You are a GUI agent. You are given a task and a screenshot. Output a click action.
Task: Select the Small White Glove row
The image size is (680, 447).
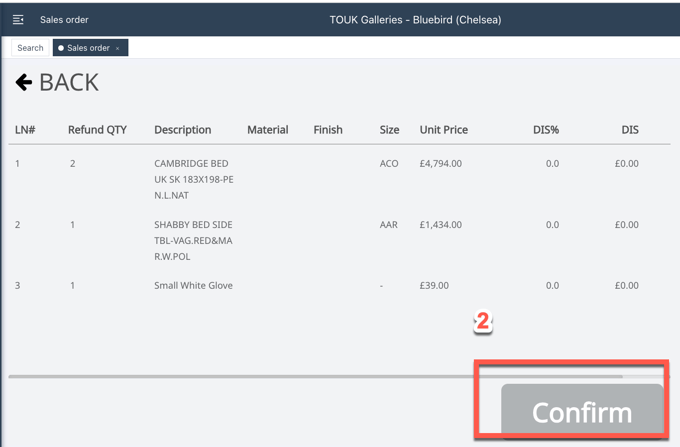(193, 286)
